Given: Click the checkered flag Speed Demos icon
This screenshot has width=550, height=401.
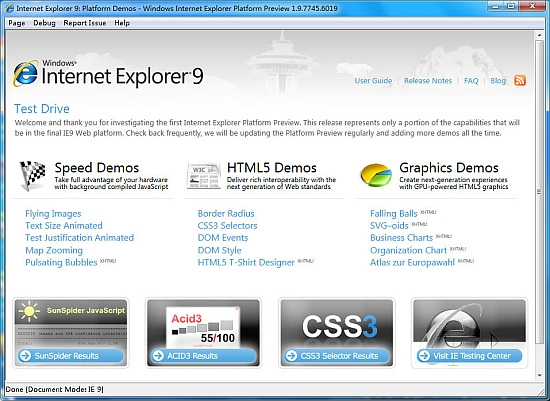Looking at the screenshot, I should click(x=33, y=175).
